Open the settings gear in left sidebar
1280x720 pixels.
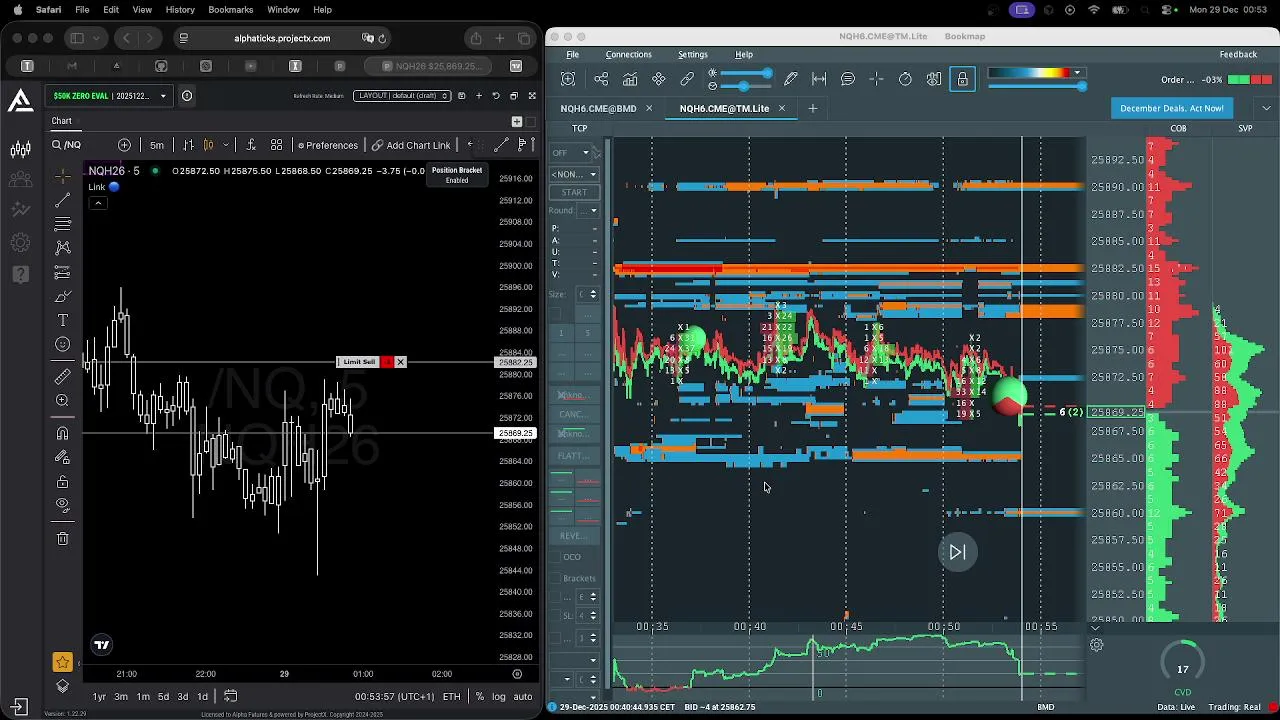[20, 242]
